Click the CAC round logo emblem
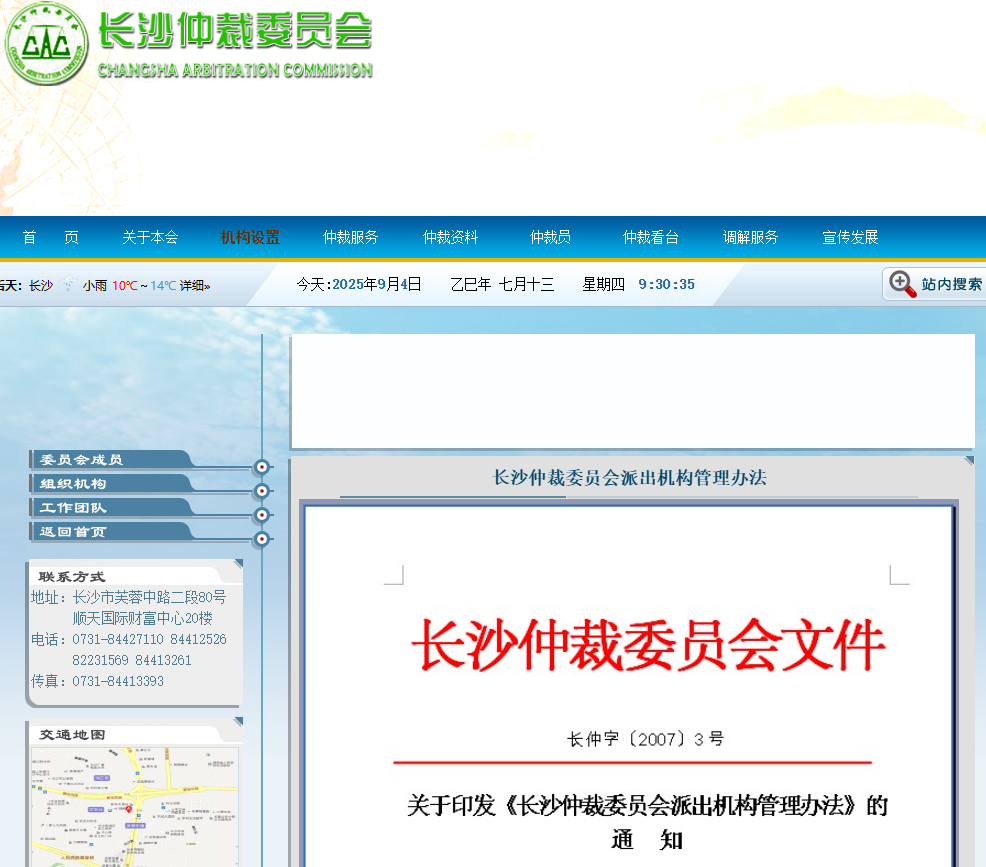This screenshot has height=867, width=986. pos(46,44)
